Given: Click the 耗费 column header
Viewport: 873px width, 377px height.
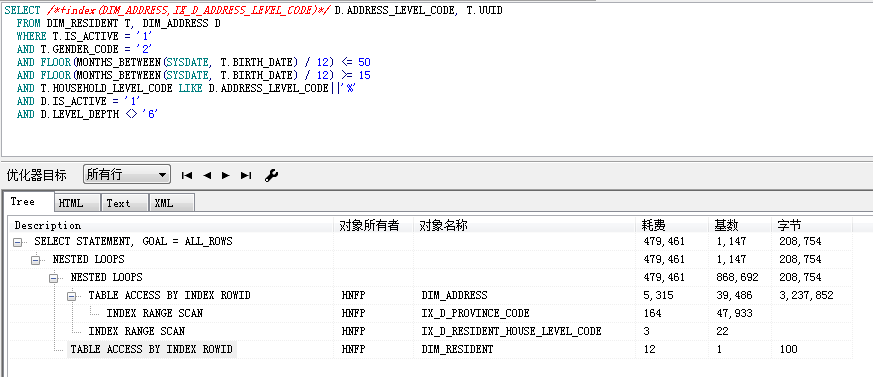Looking at the screenshot, I should (x=672, y=225).
